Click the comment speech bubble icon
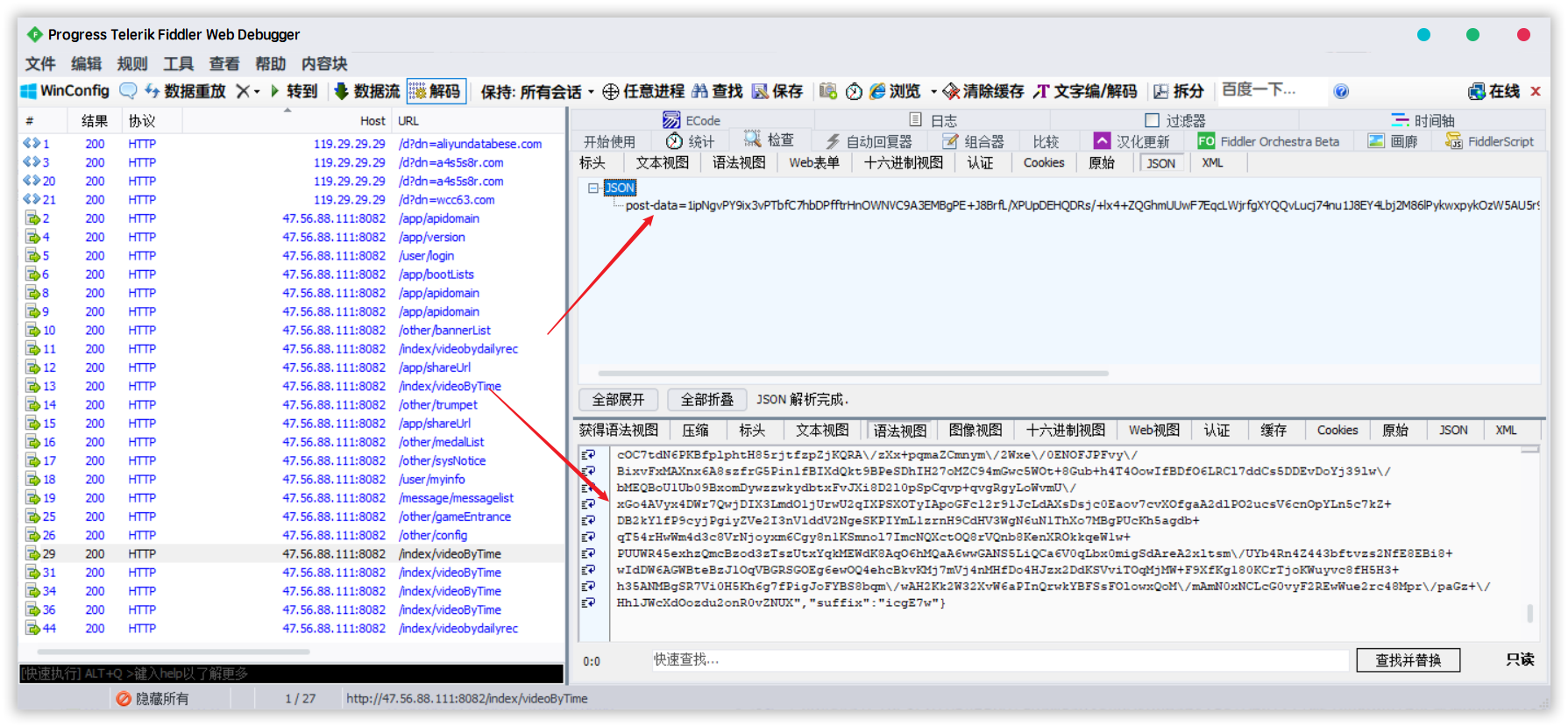This screenshot has height=727, width=1568. (x=128, y=91)
